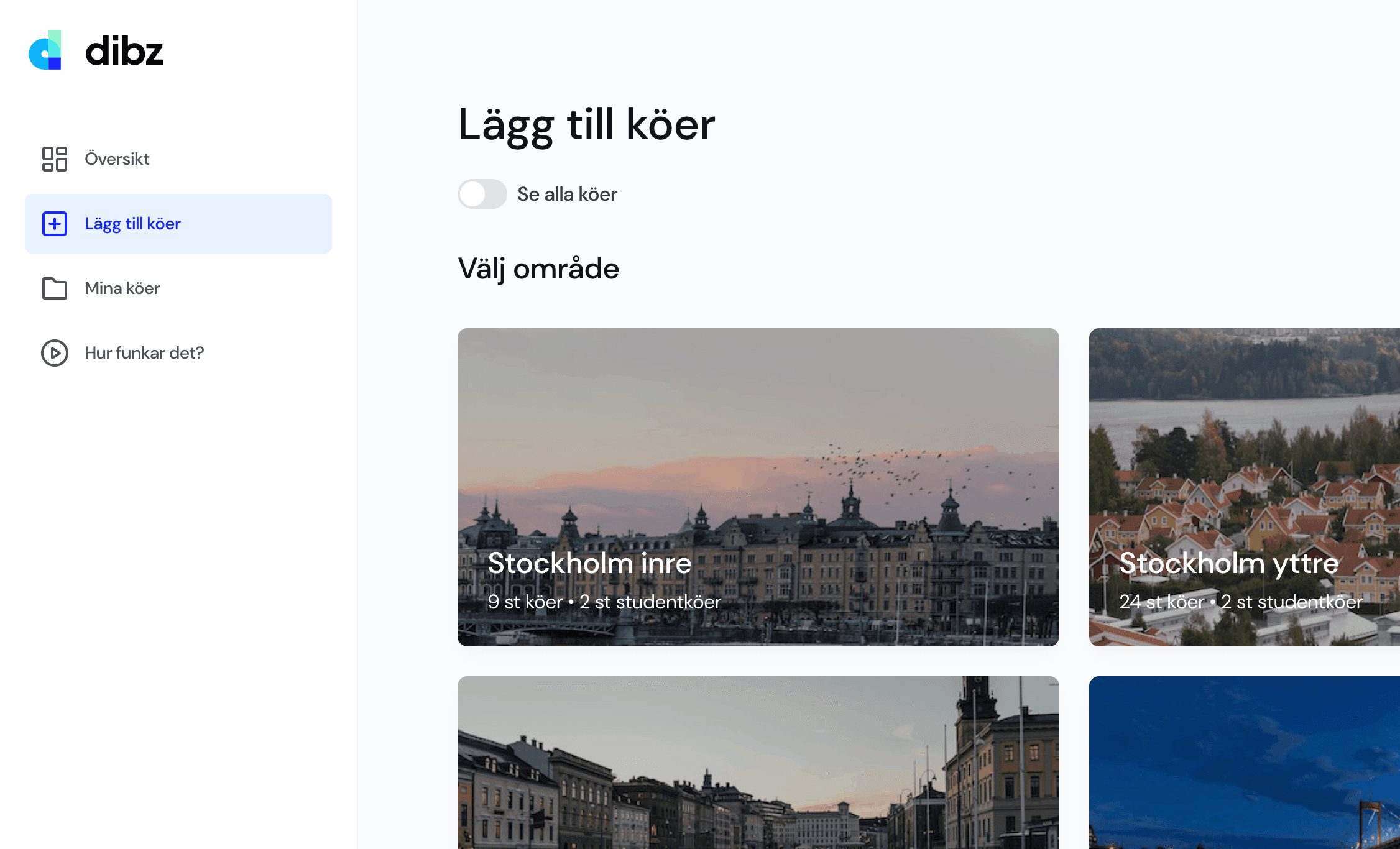
Task: Click the dibz logo icon
Action: [45, 50]
